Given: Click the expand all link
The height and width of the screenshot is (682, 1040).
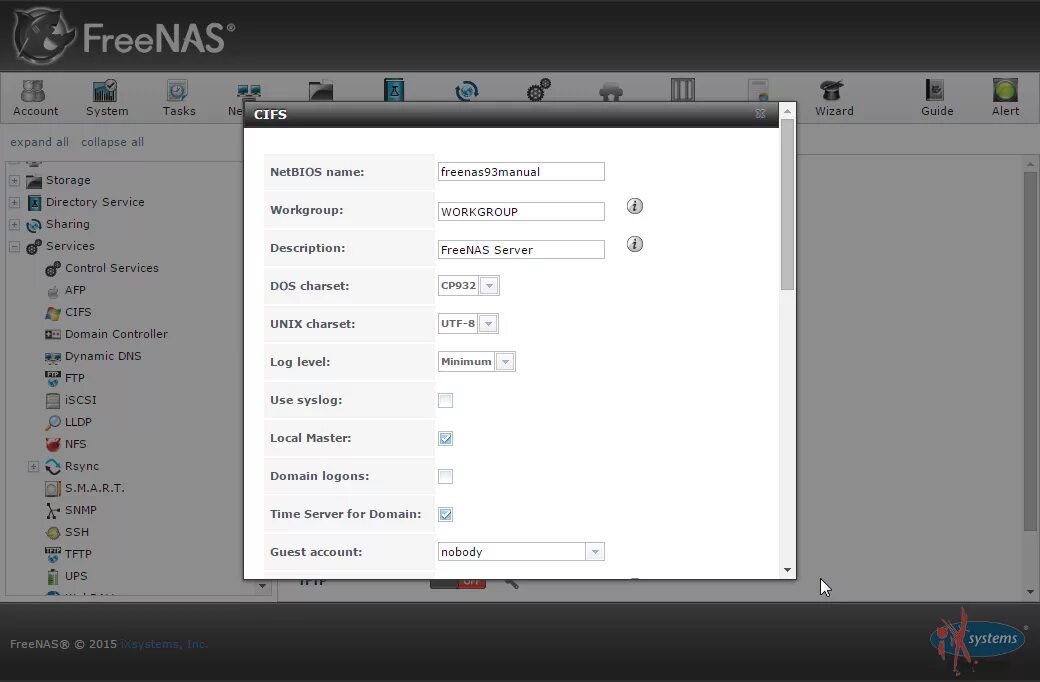Looking at the screenshot, I should [x=39, y=142].
